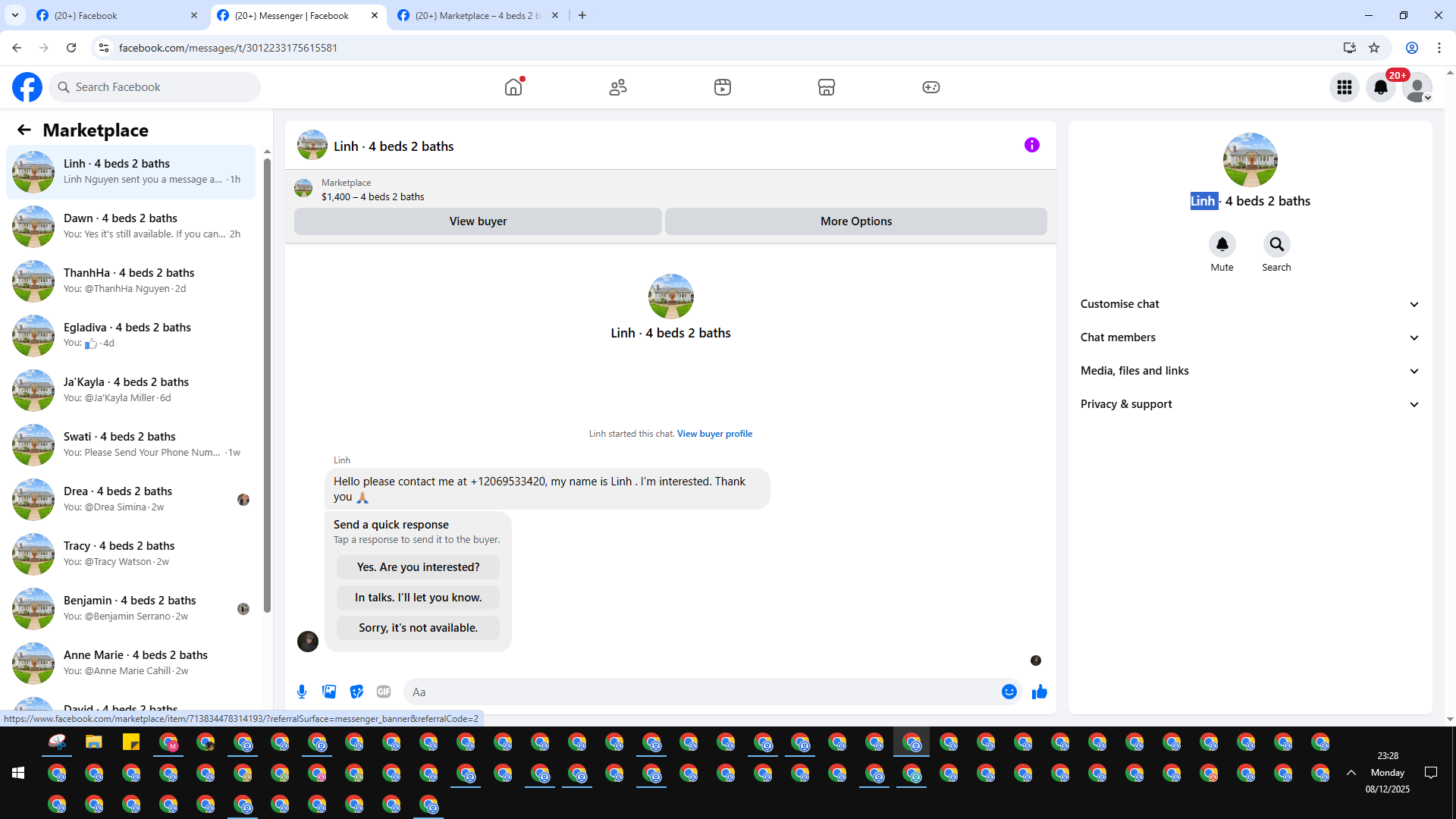Mute the chat with the bell icon
Viewport: 1456px width, 819px height.
[x=1222, y=244]
